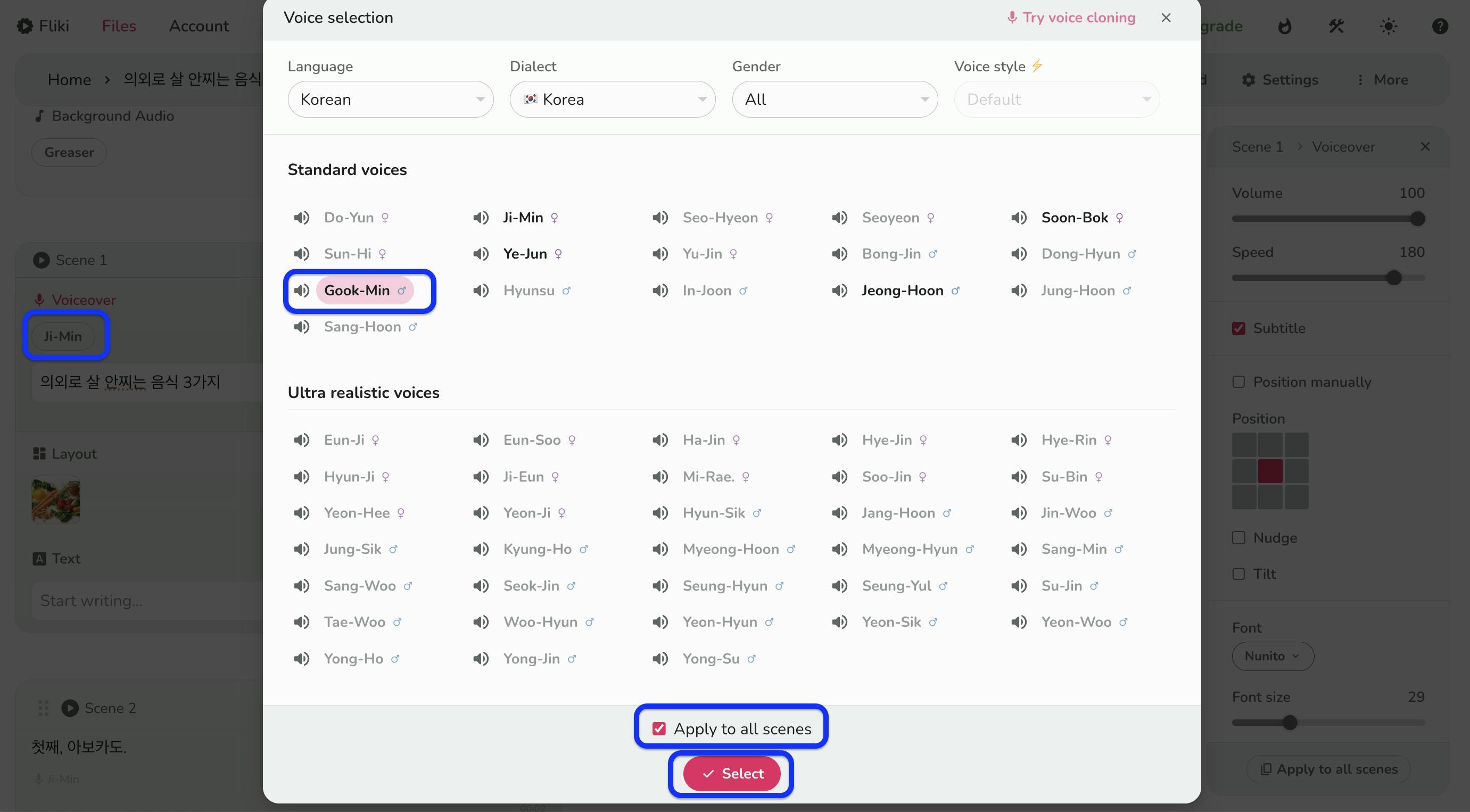Enable the Nudge checkbox
This screenshot has width=1470, height=812.
(x=1238, y=537)
